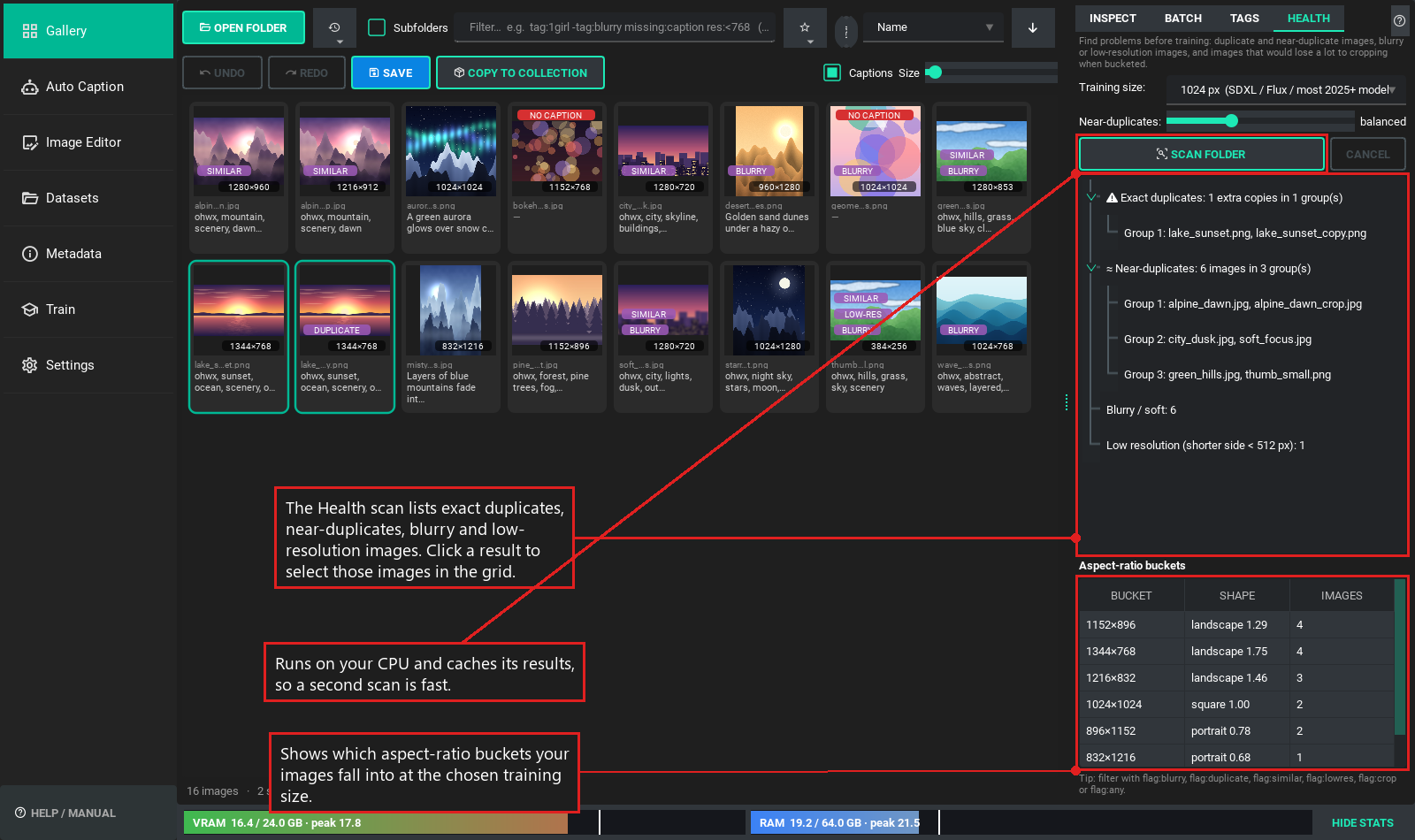Go to the Image Editor
Screen dimensions: 1415x840
88,142
